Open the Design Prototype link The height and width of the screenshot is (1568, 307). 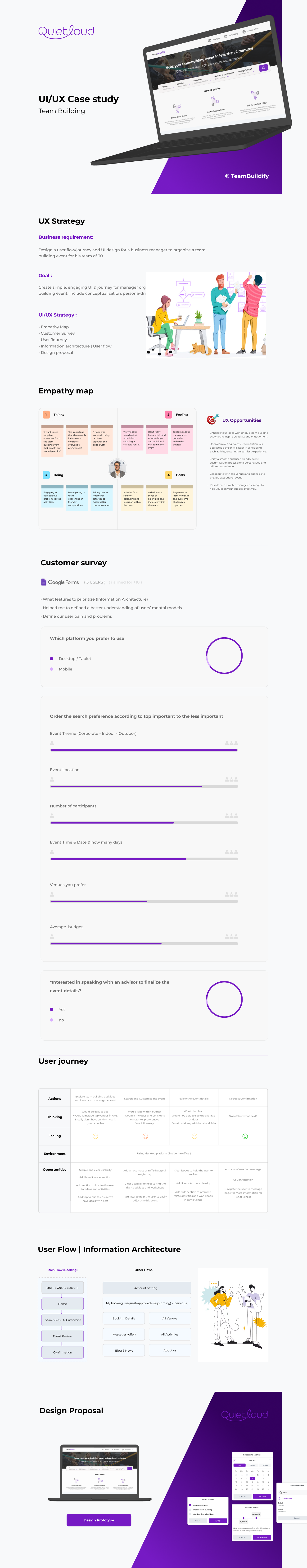click(x=99, y=1520)
